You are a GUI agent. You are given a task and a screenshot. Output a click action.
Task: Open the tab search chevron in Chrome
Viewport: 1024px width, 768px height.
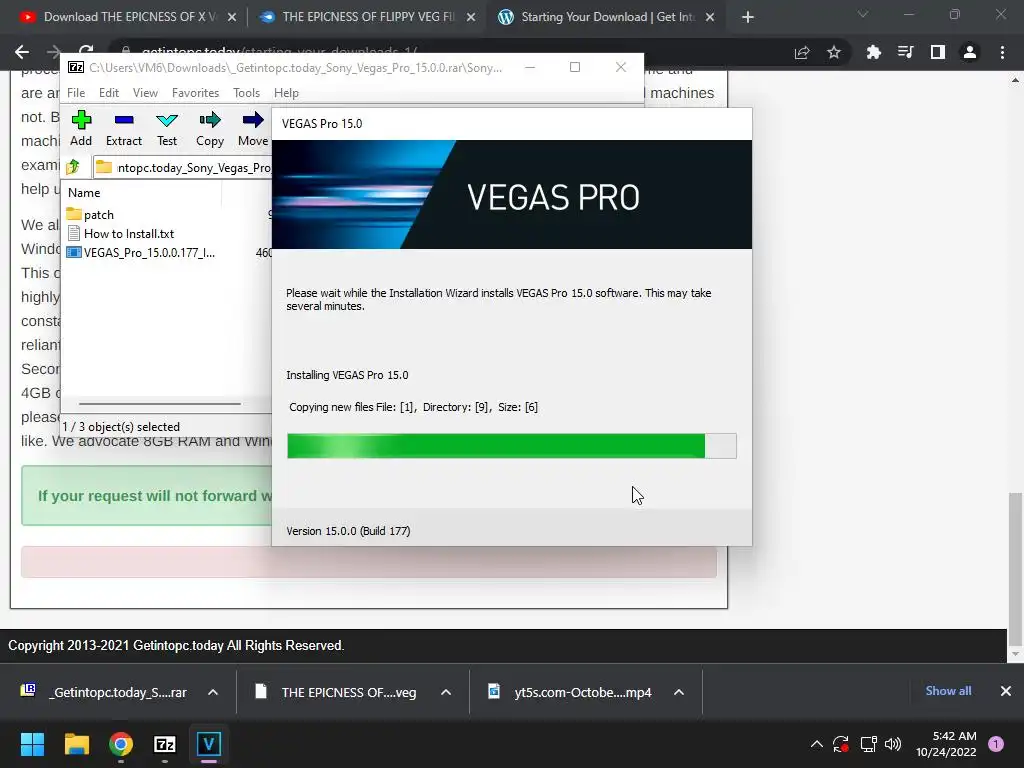point(863,14)
